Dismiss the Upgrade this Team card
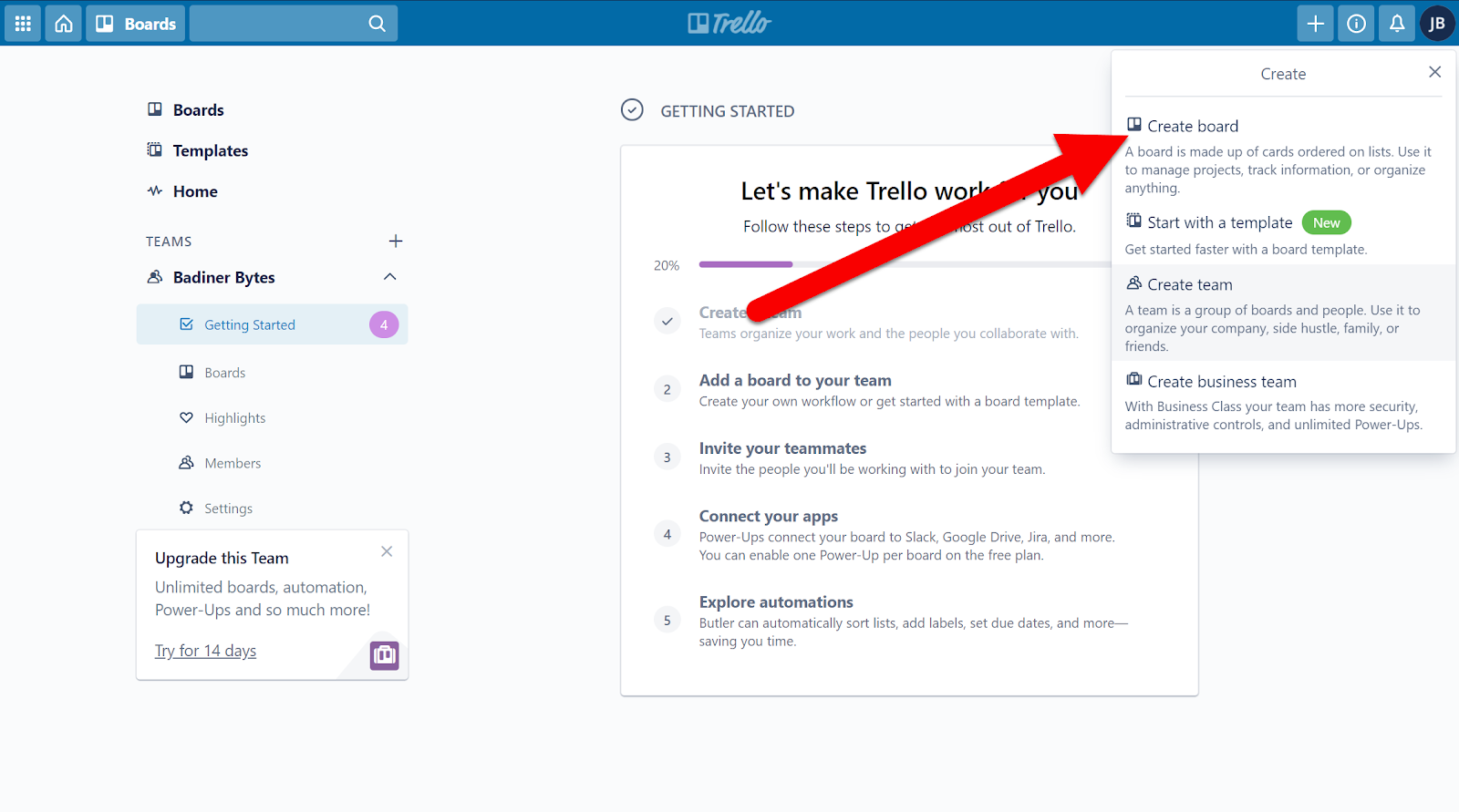This screenshot has width=1459, height=812. 387,551
